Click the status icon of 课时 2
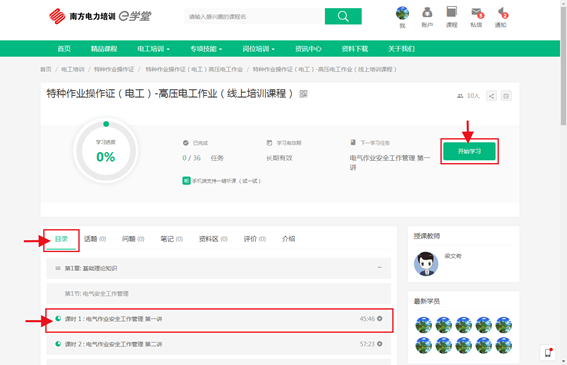567x365 pixels. click(58, 344)
